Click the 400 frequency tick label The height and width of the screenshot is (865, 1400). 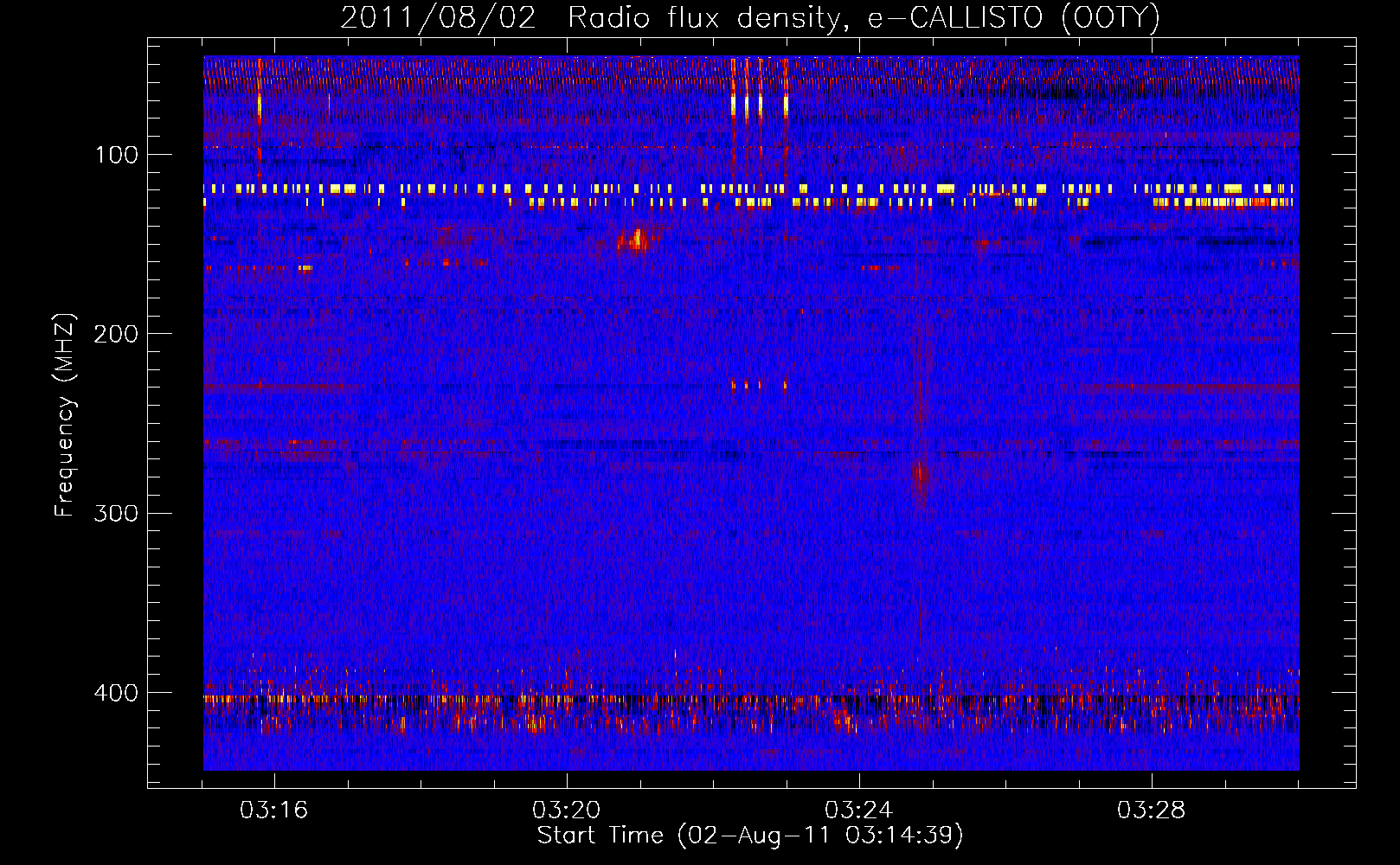tap(116, 693)
